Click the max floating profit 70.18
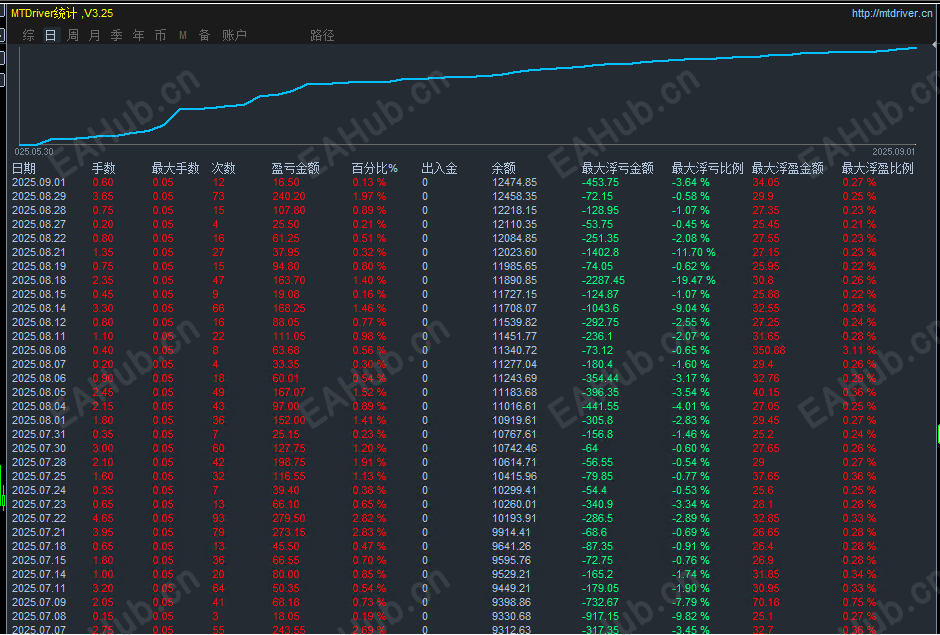Image resolution: width=940 pixels, height=635 pixels. [x=766, y=602]
